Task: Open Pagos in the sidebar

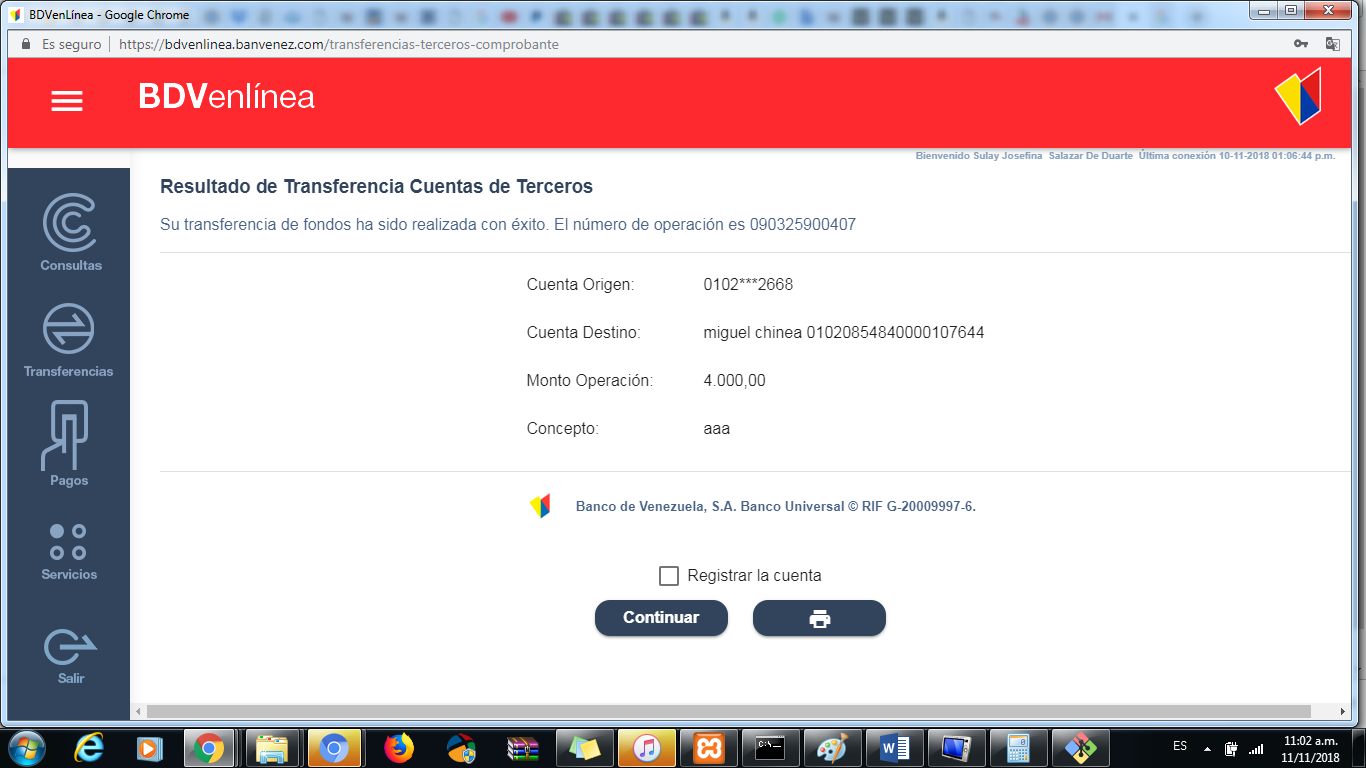Action: click(x=69, y=445)
